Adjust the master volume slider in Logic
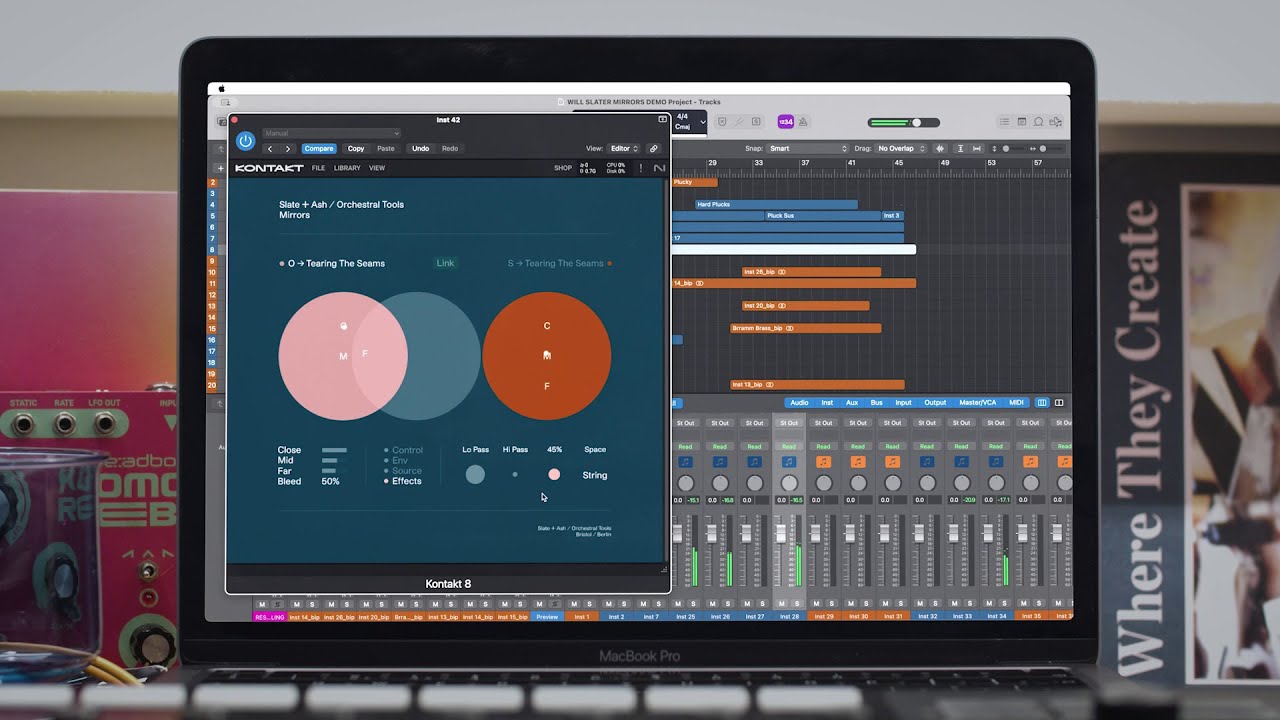The width and height of the screenshot is (1280, 720). 904,122
